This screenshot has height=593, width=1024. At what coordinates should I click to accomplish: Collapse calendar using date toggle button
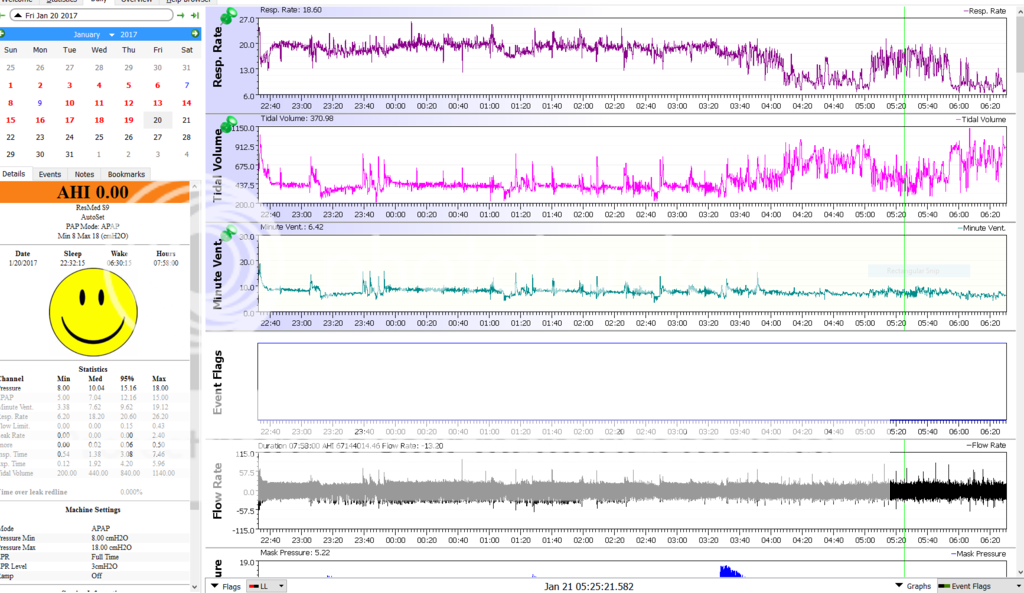point(17,16)
